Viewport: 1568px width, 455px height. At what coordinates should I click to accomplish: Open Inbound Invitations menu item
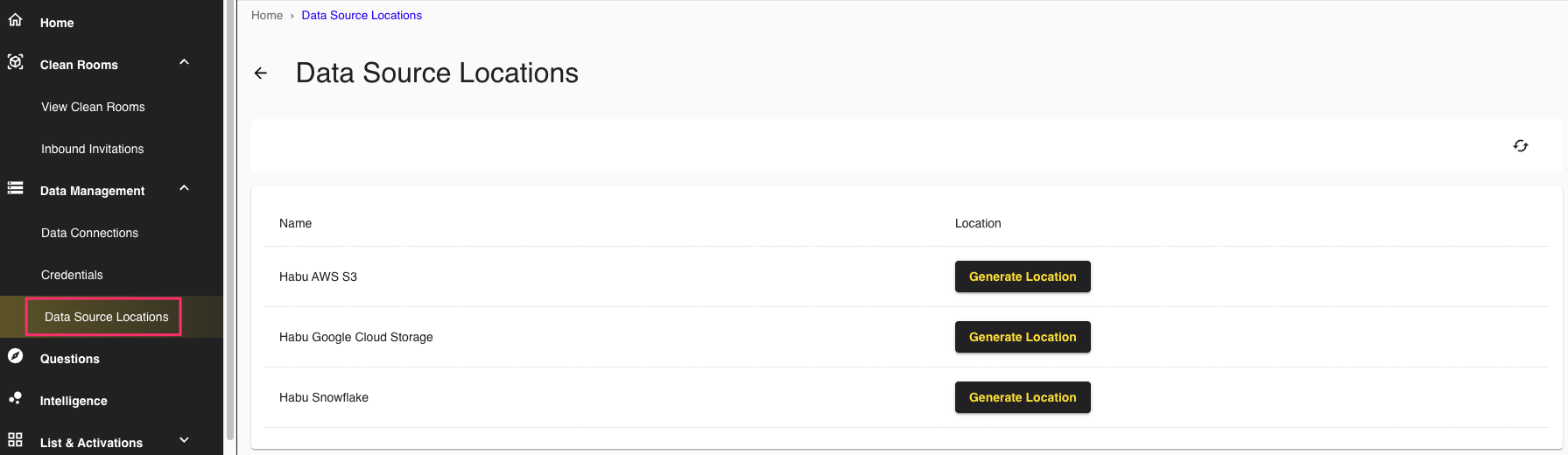click(92, 149)
